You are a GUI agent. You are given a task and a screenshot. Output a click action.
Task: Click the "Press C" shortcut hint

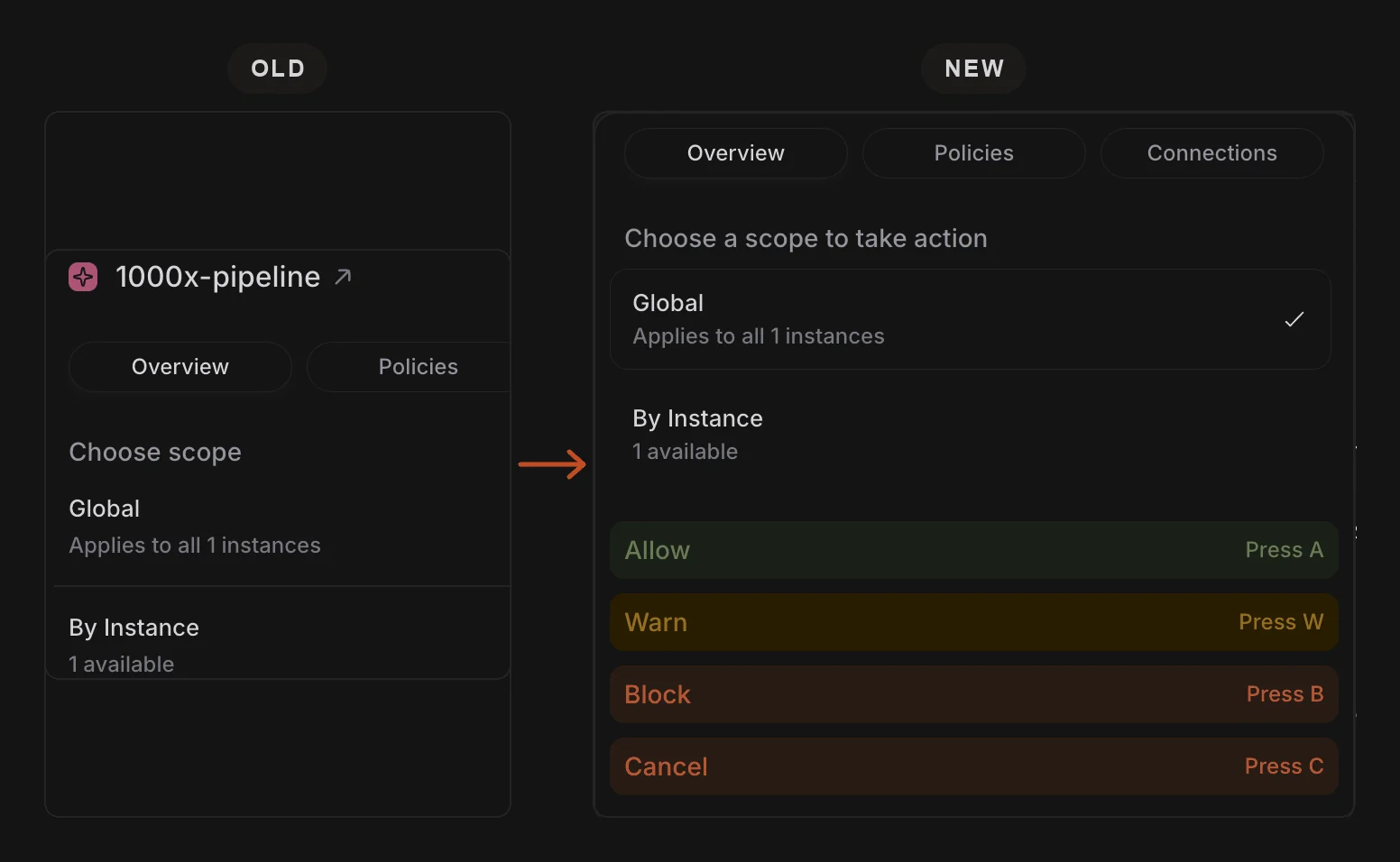coord(1285,766)
